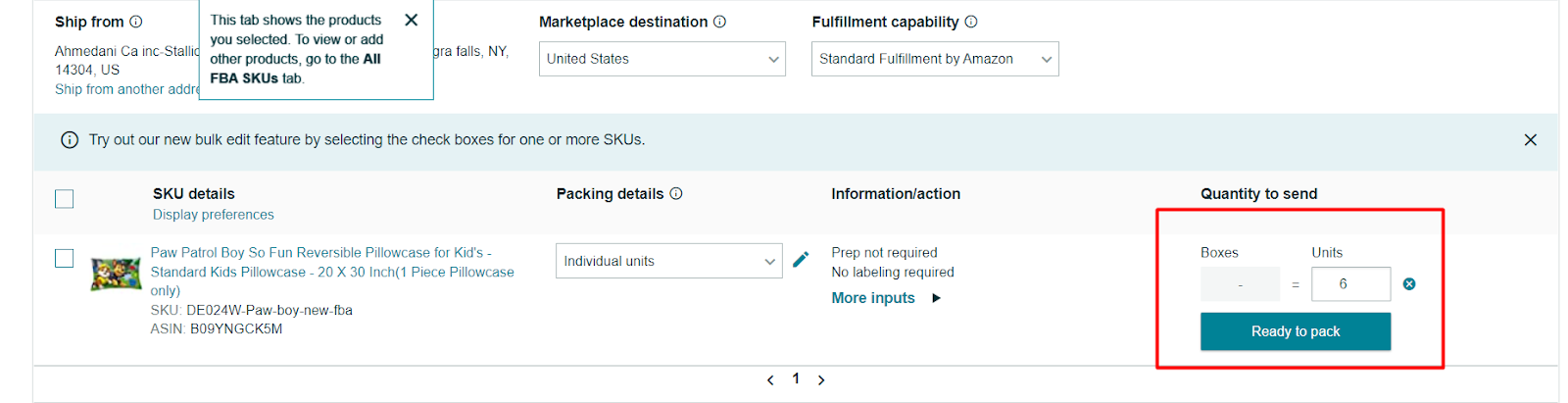
Task: Open the Individual units packing dropdown
Action: (x=668, y=261)
